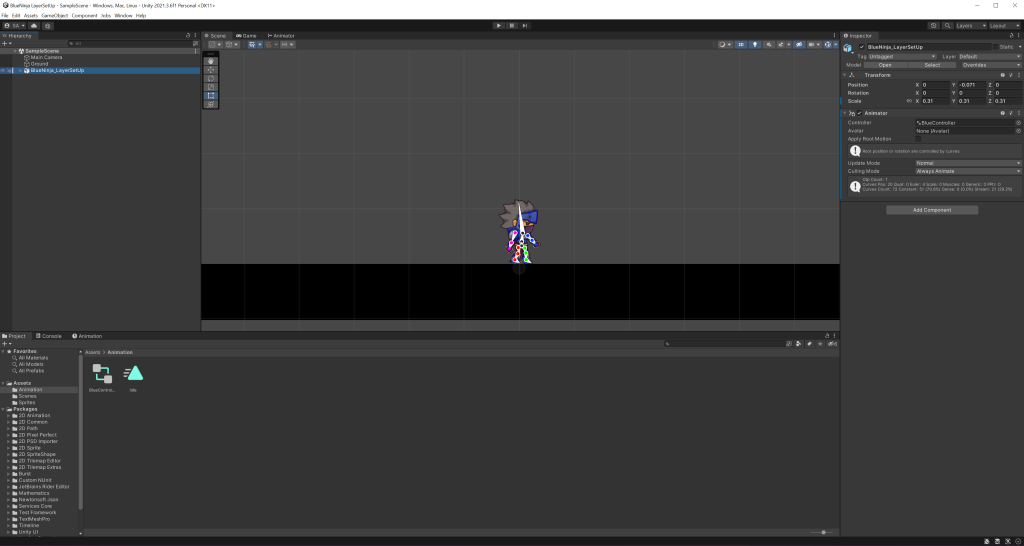
Task: Open the GameObject menu
Action: (55, 16)
